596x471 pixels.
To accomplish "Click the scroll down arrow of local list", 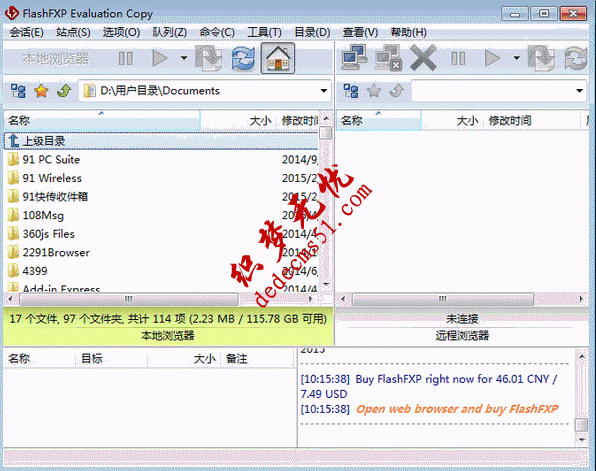I will [326, 284].
